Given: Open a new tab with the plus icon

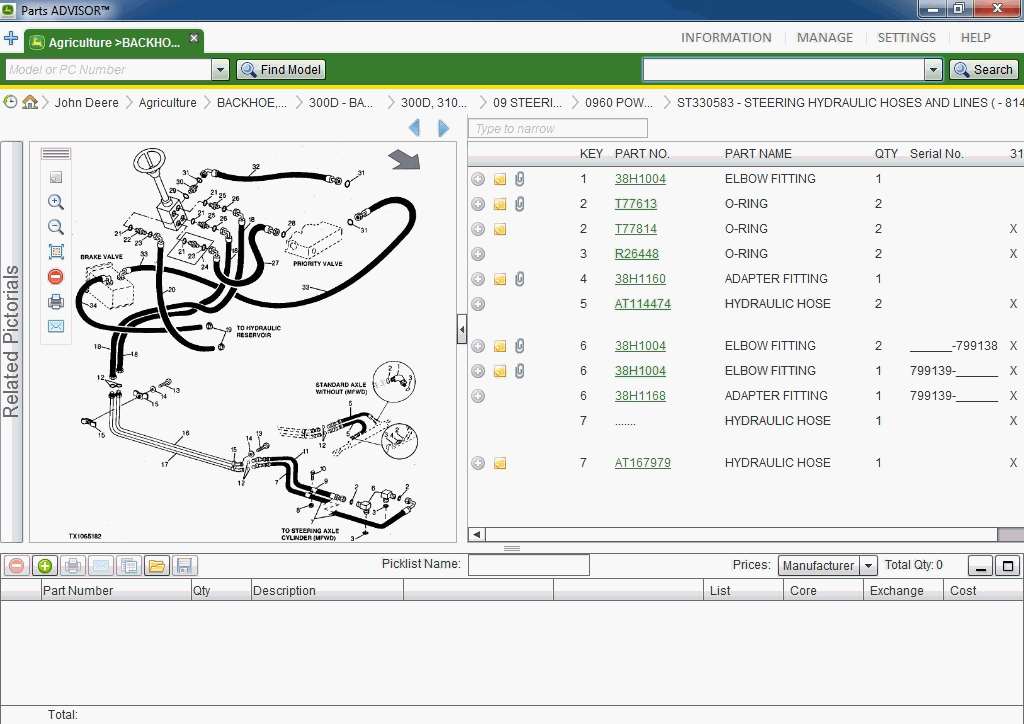Looking at the screenshot, I should tap(10, 38).
